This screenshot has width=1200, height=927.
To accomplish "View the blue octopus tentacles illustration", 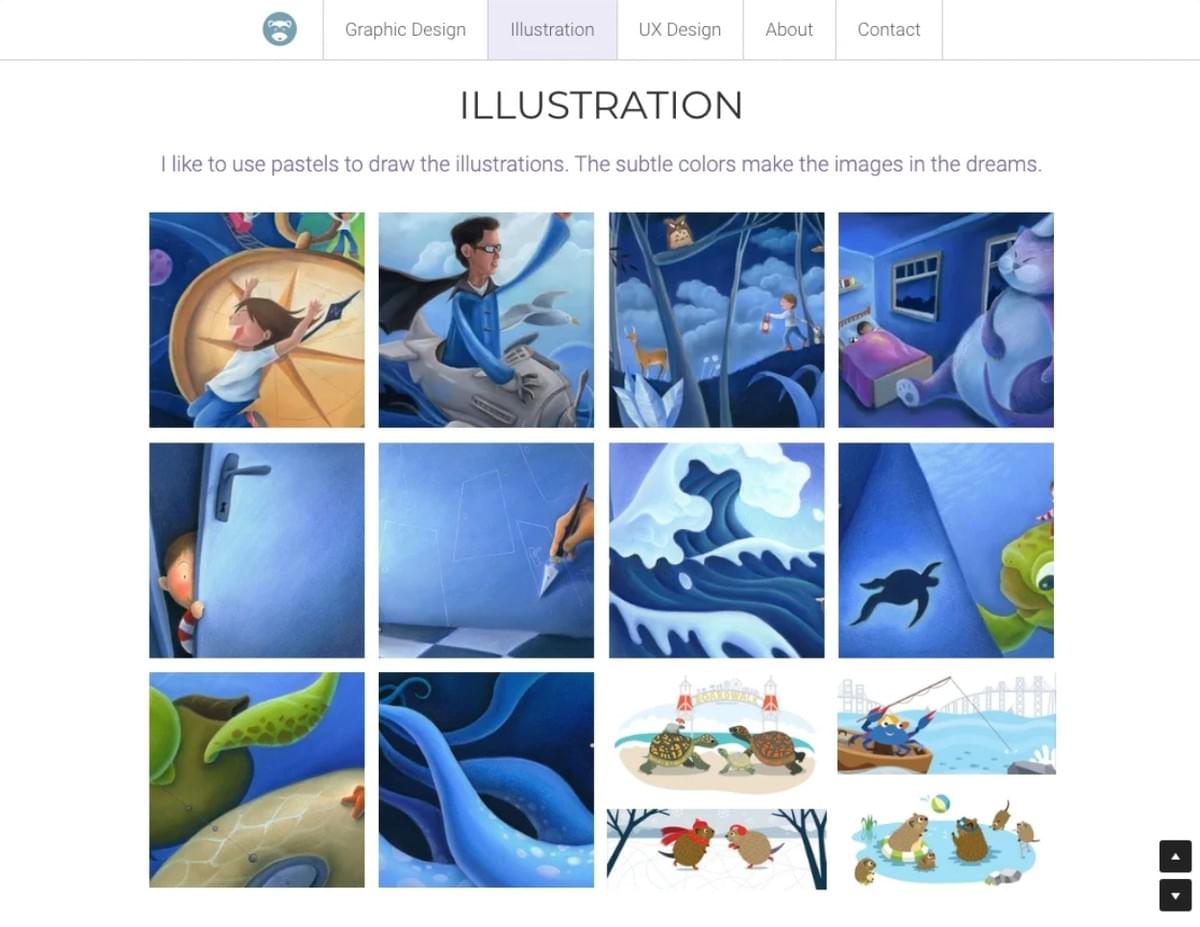I will [x=486, y=780].
